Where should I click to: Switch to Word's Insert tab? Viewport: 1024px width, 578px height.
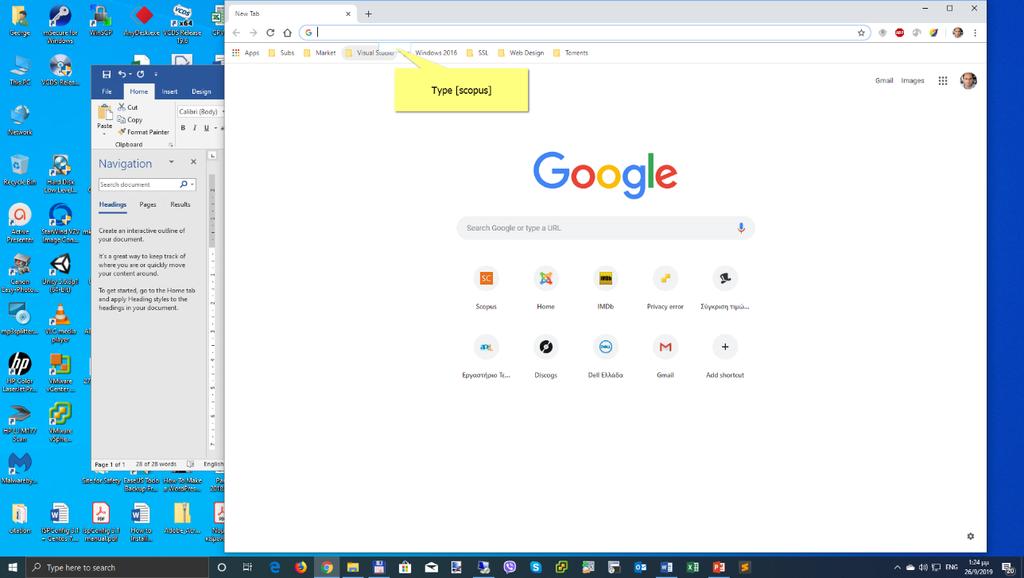click(170, 91)
